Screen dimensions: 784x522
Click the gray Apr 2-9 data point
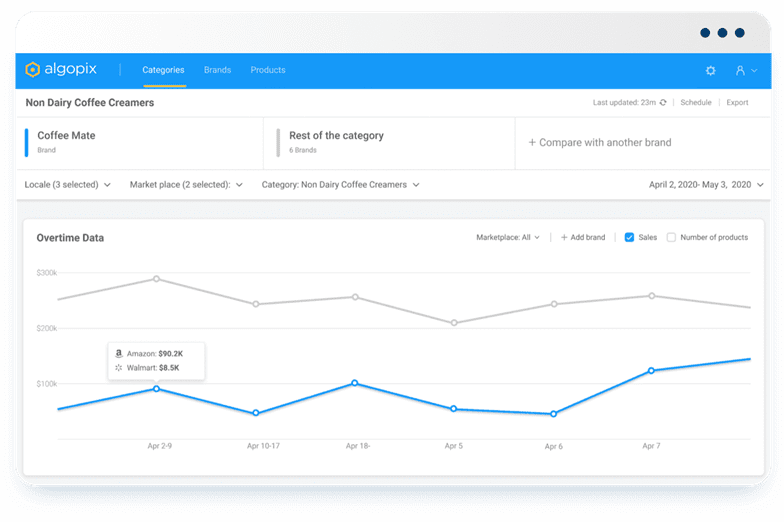[x=156, y=279]
